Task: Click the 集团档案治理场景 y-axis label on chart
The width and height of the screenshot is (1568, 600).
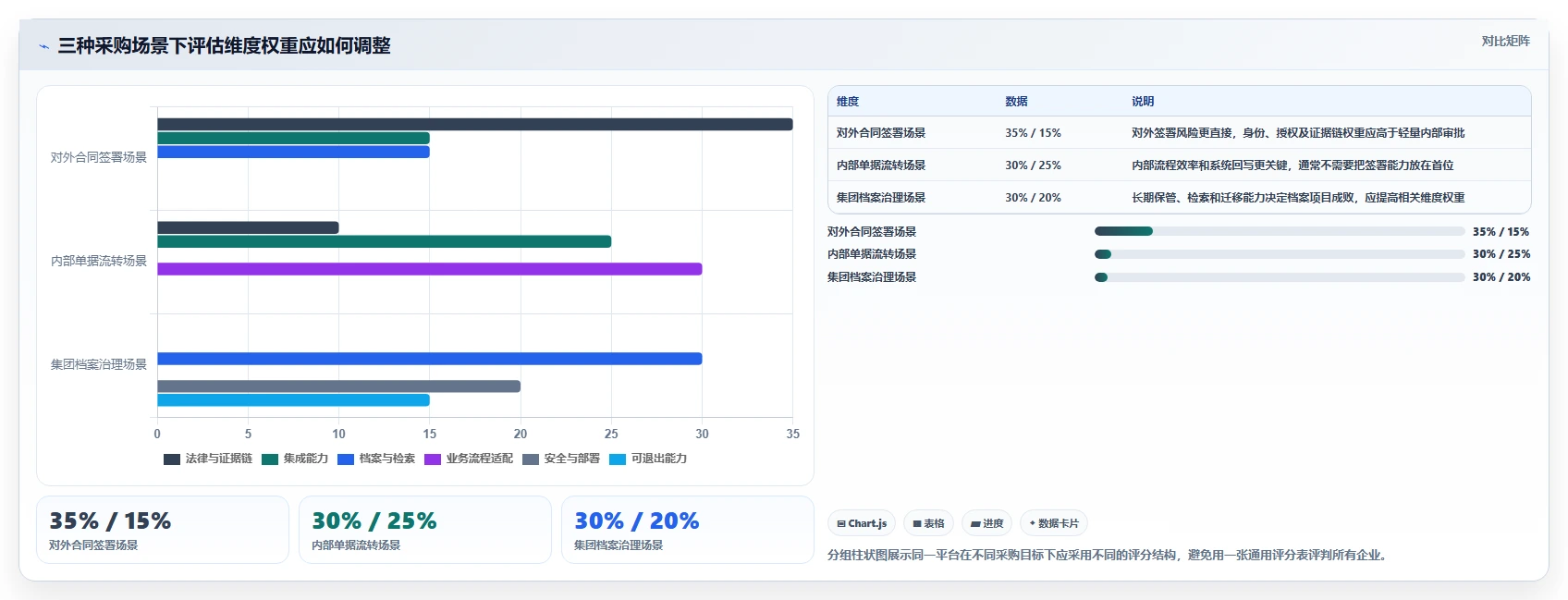Action: tap(99, 365)
